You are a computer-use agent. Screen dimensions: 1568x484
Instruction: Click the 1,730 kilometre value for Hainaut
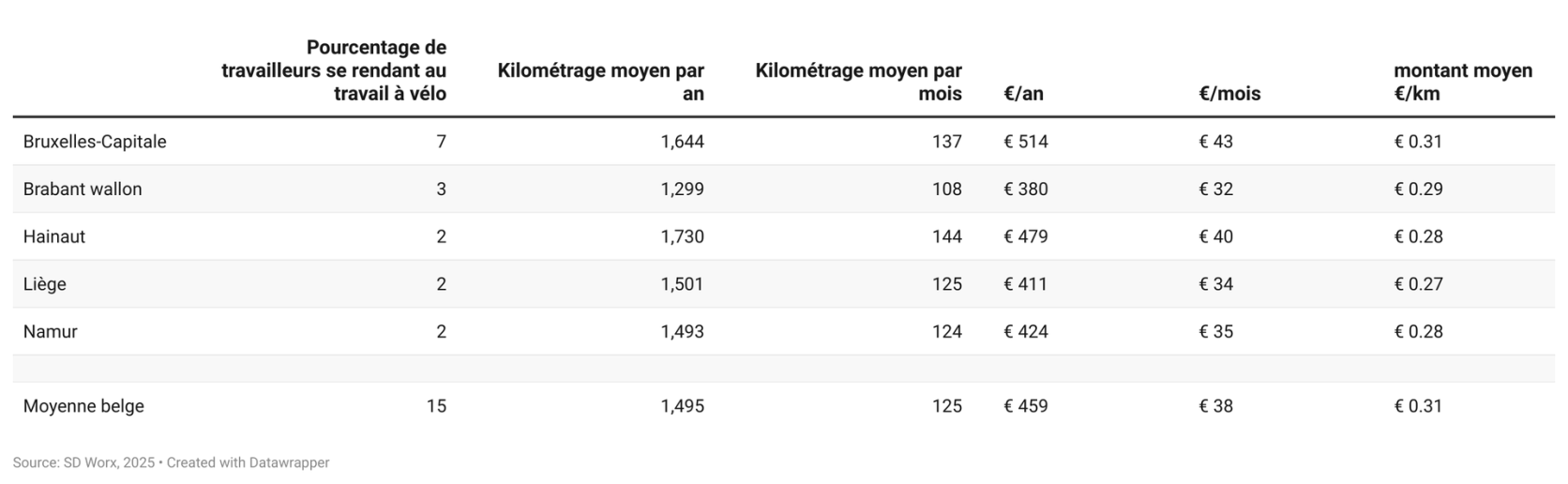pyautogui.click(x=682, y=236)
